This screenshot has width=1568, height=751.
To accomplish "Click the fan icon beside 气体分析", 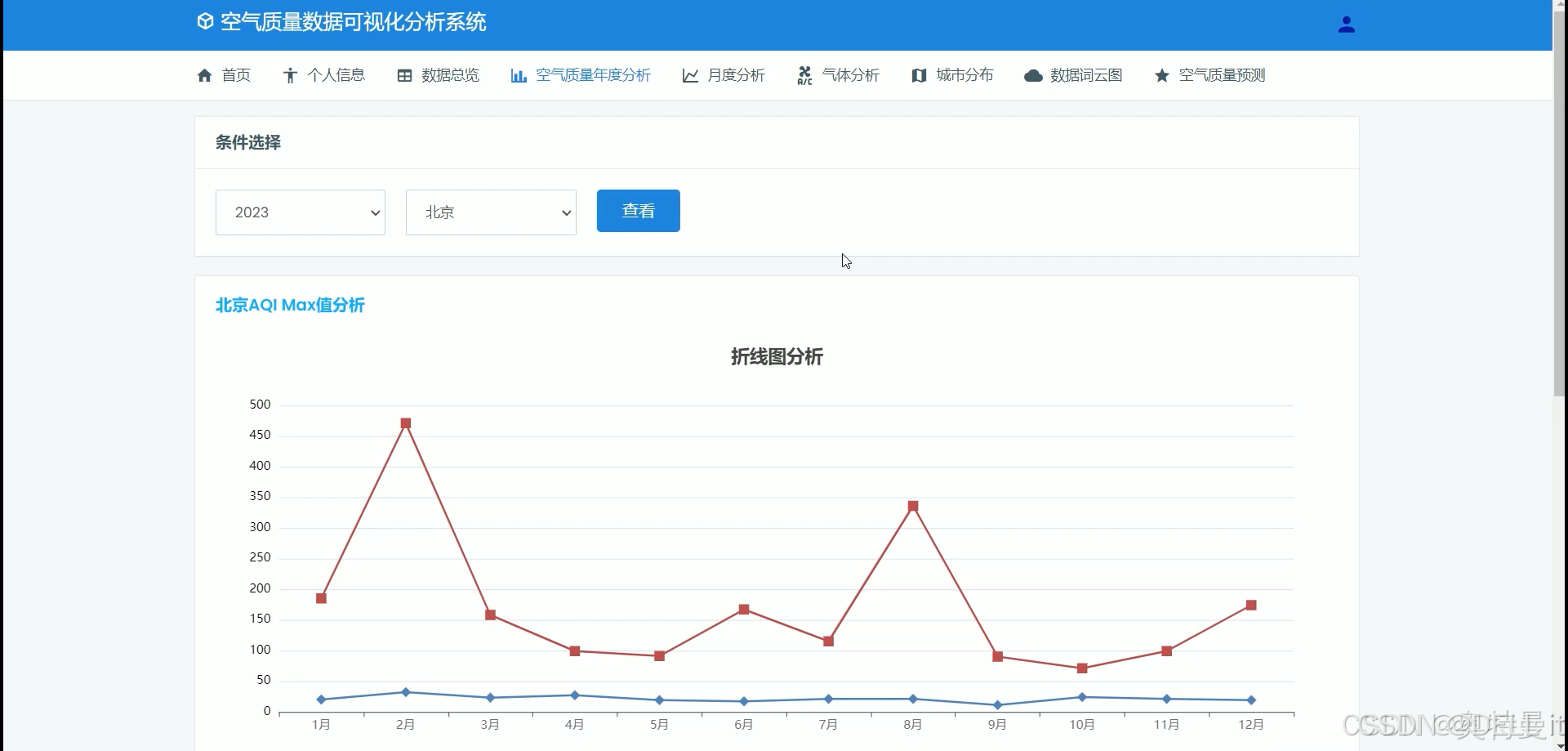I will (804, 75).
